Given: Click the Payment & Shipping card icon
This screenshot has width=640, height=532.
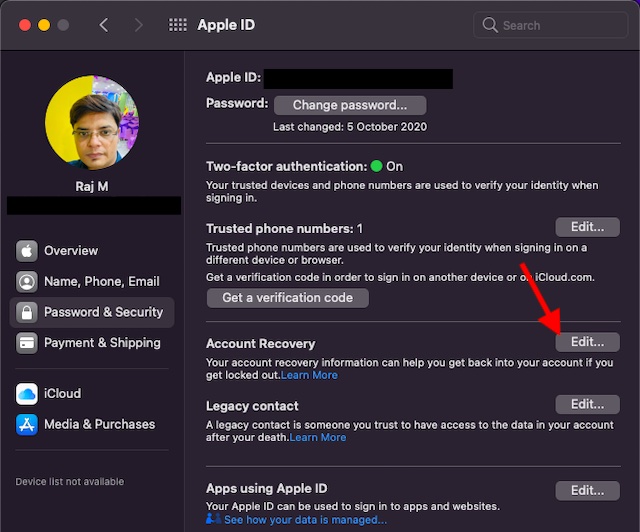Looking at the screenshot, I should 27,343.
